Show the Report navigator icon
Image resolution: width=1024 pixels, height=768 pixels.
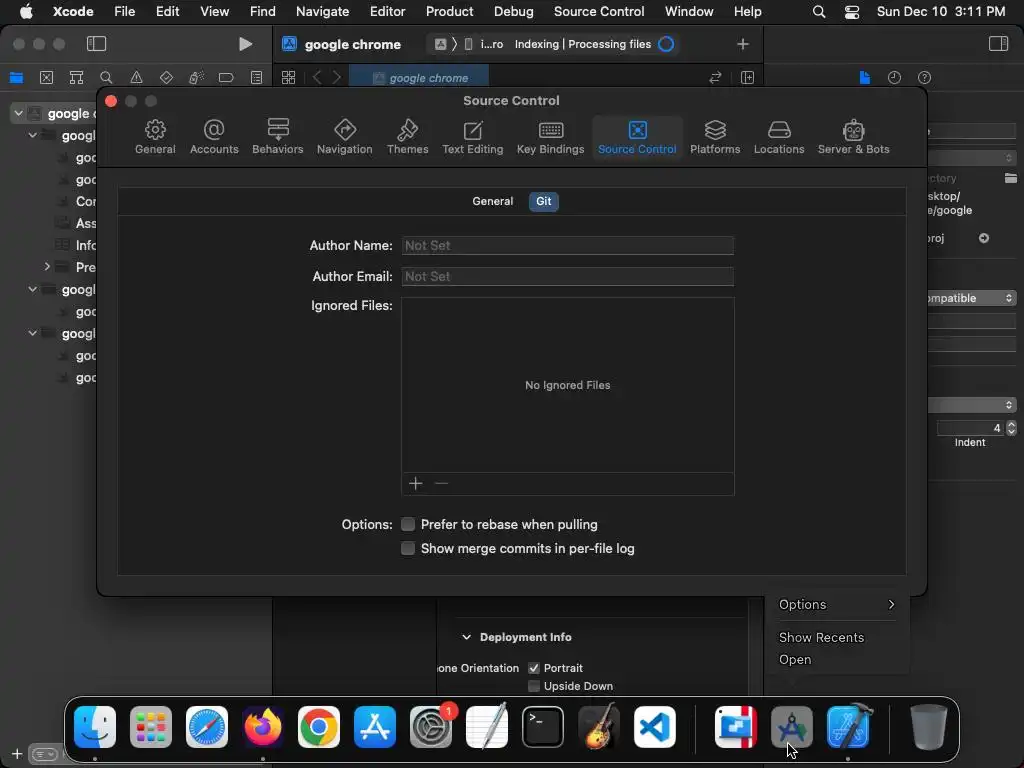pyautogui.click(x=257, y=78)
